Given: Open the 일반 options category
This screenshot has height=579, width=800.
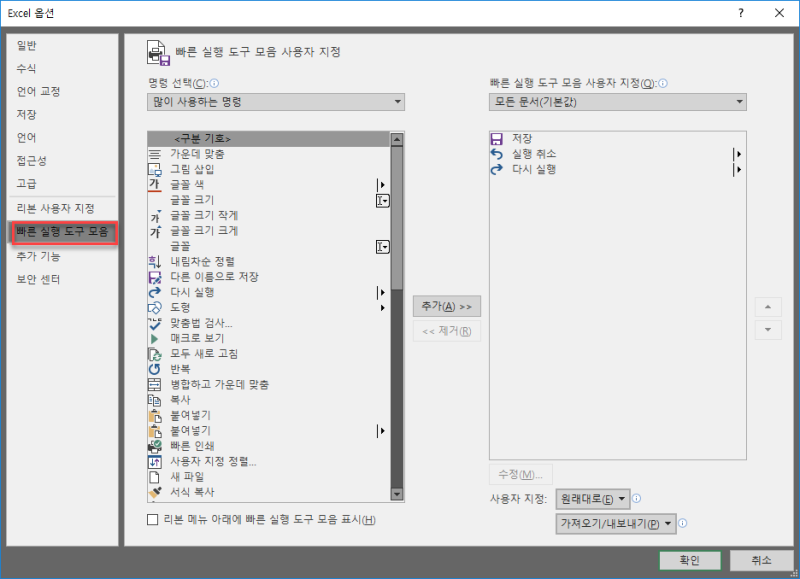Looking at the screenshot, I should pos(27,45).
